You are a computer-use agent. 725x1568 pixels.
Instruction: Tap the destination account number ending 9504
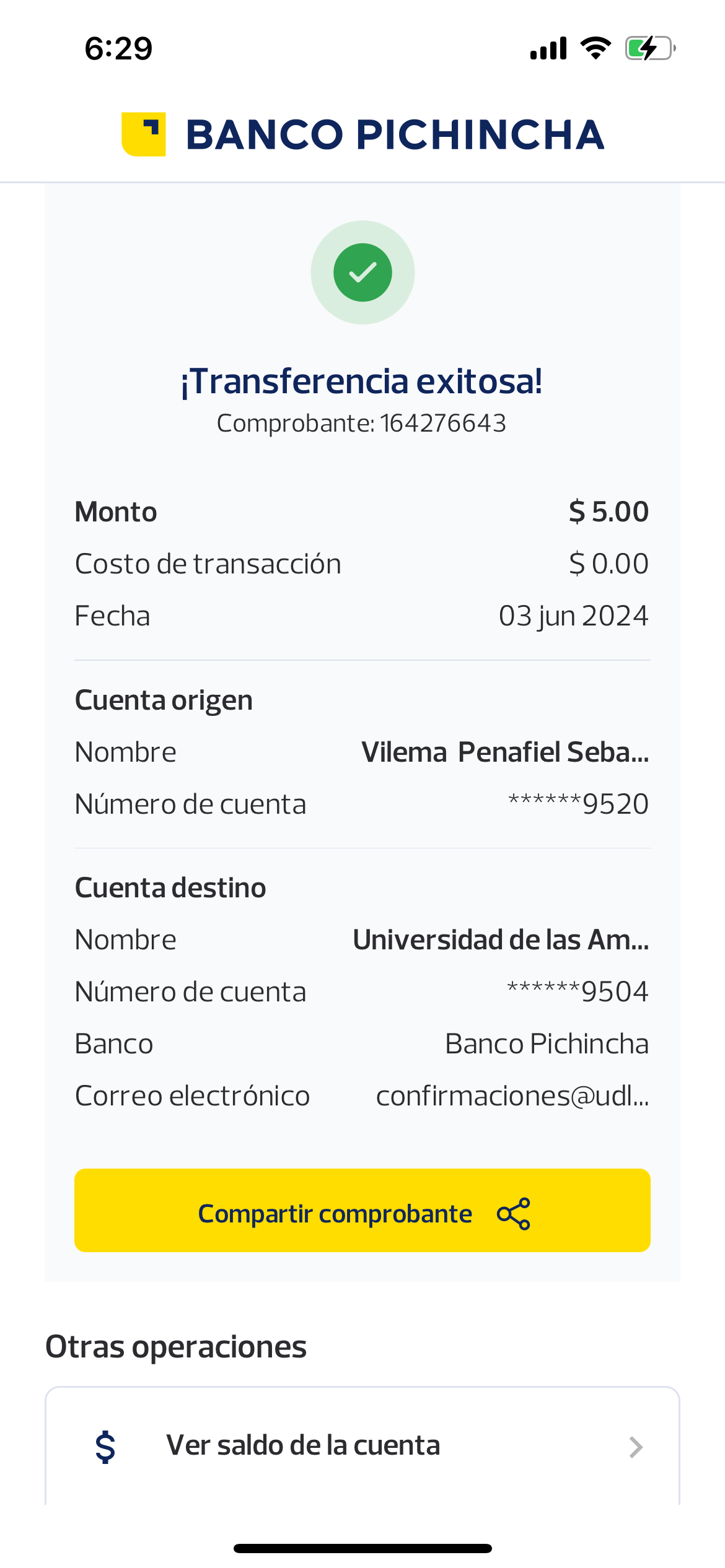pyautogui.click(x=578, y=992)
